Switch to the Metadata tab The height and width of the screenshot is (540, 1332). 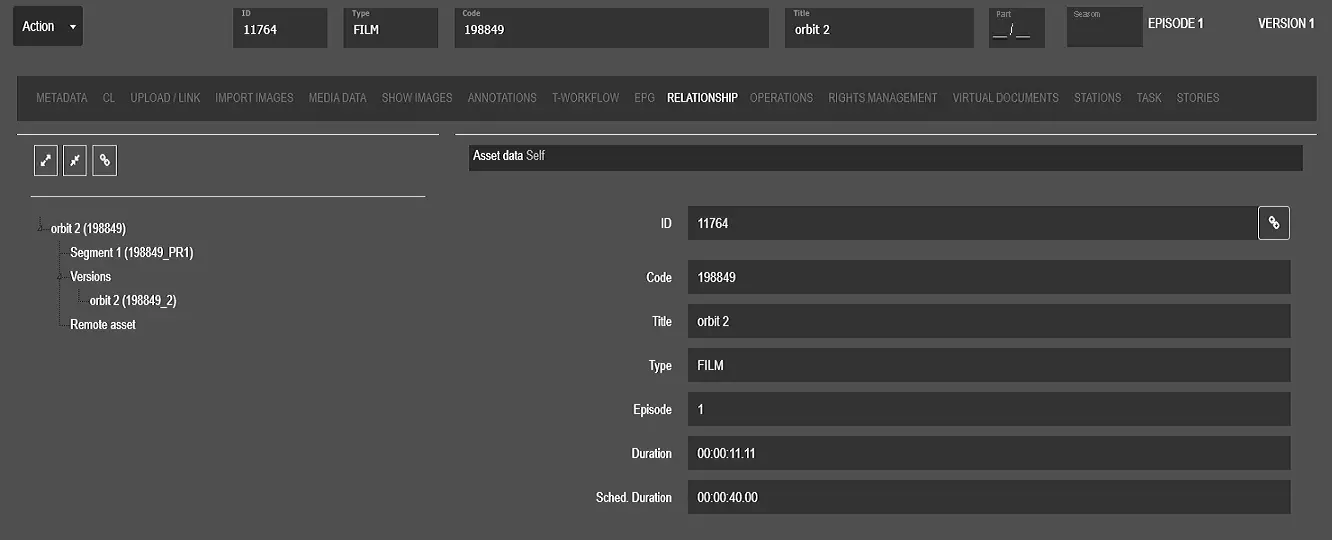point(62,98)
